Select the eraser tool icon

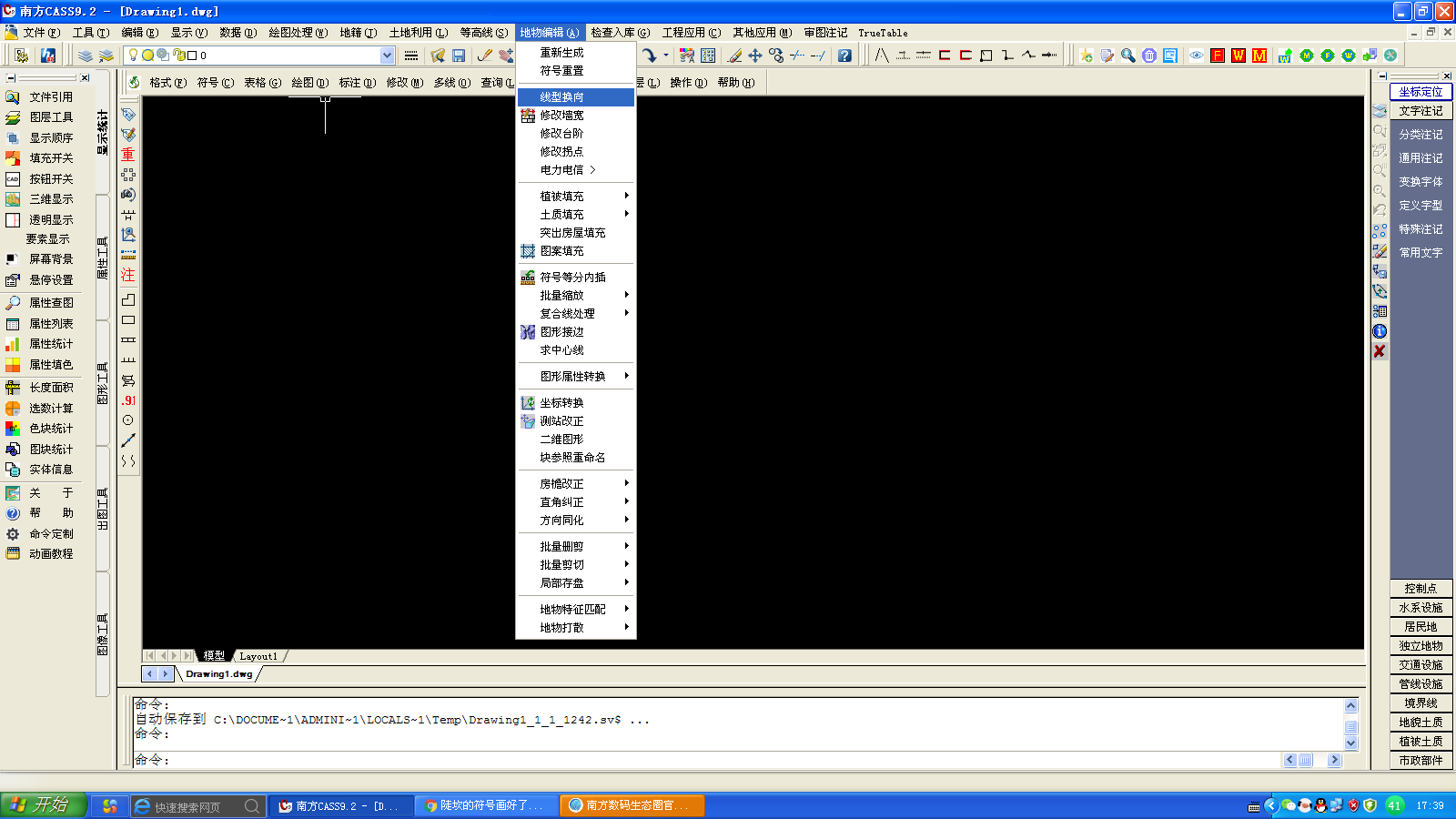[x=734, y=56]
